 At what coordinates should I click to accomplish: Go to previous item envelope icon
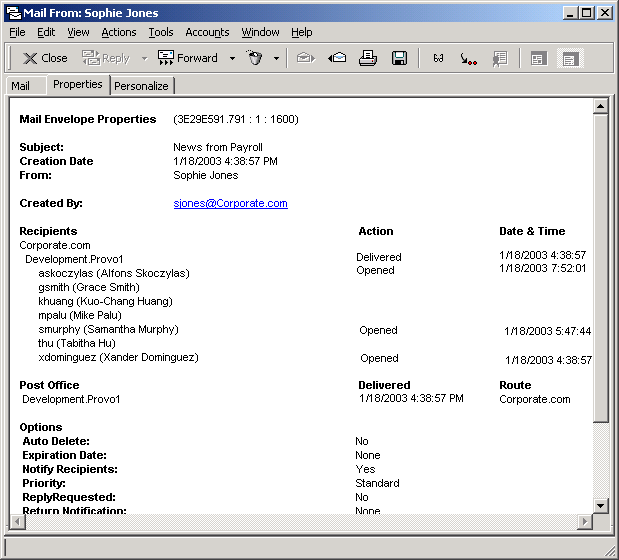coord(337,58)
